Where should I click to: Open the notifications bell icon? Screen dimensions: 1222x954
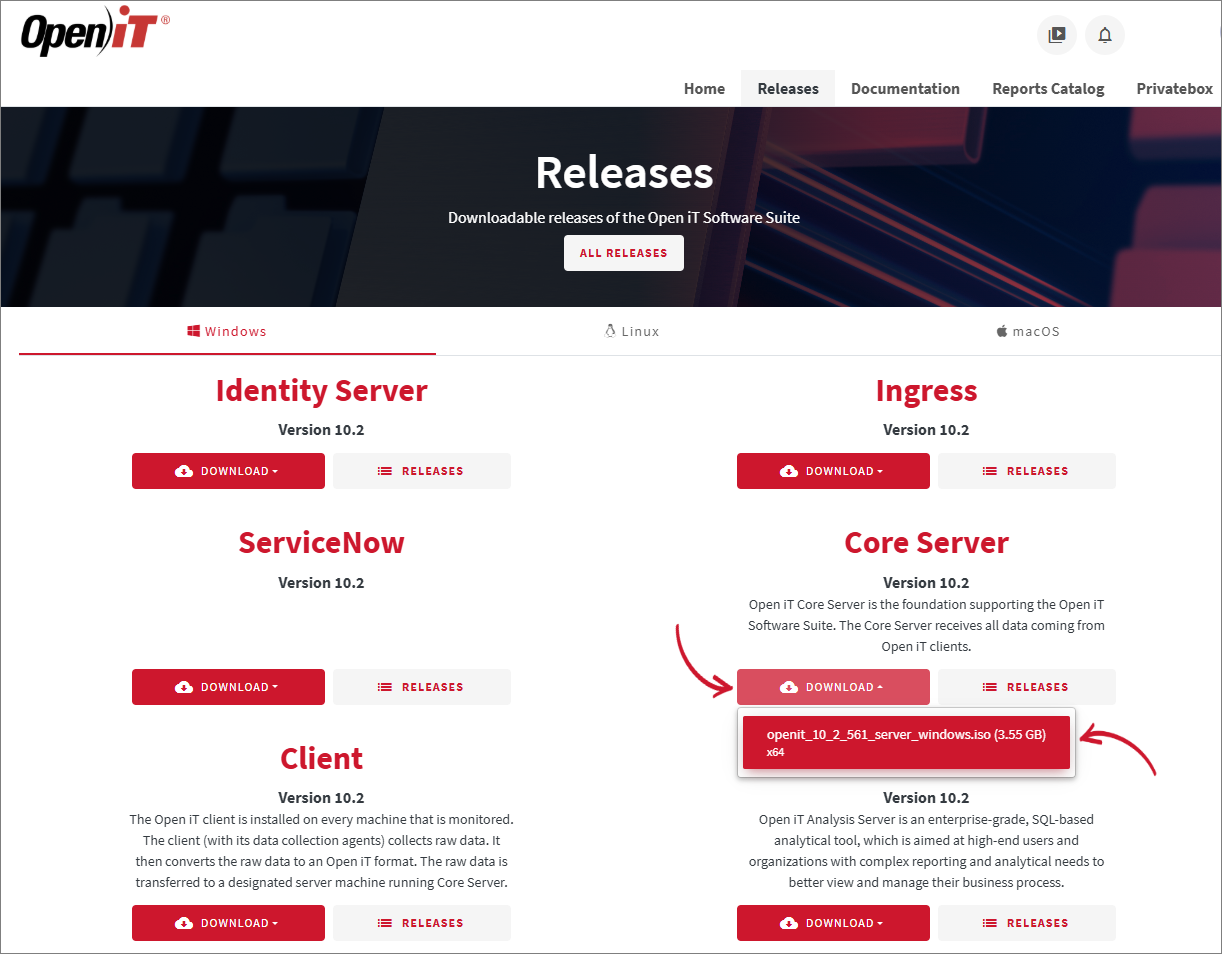(1105, 35)
